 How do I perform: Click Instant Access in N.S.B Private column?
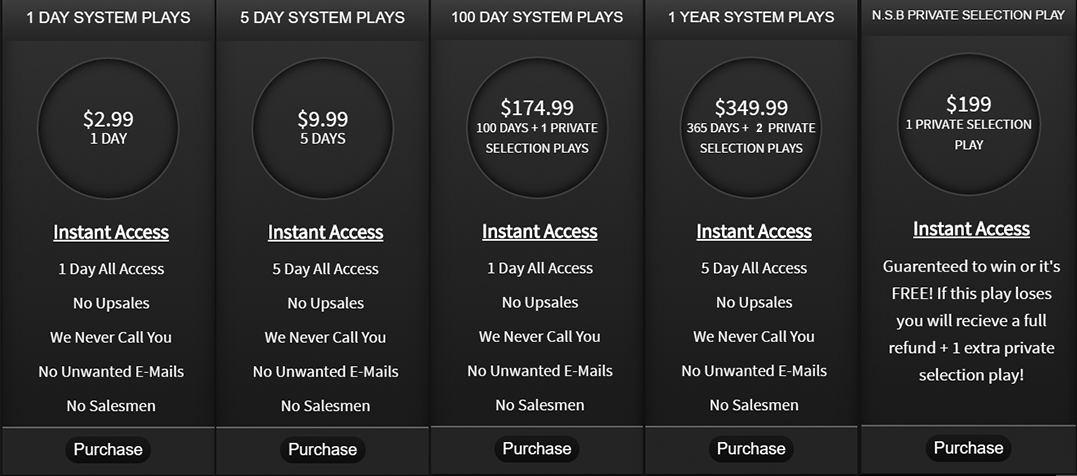coord(971,229)
